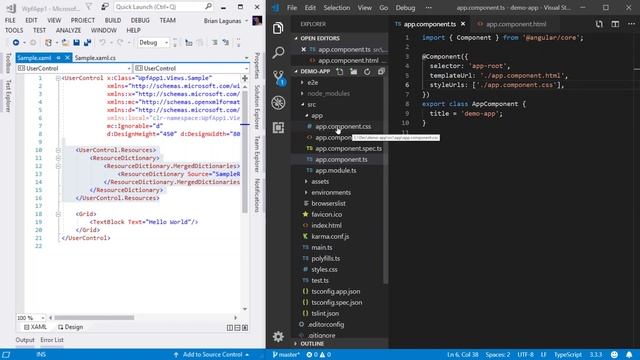This screenshot has height=360, width=640.
Task: Collapse UserControl.Resources code region on line 10
Action: [x=58, y=150]
